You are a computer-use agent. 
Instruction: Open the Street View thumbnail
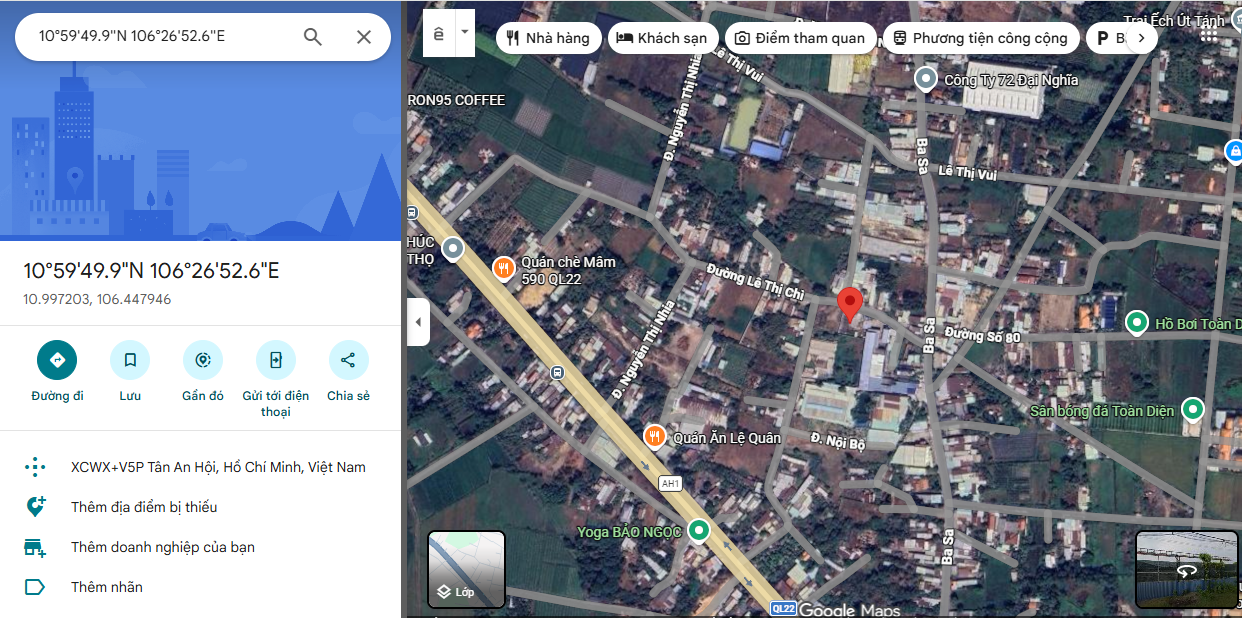click(x=1188, y=569)
